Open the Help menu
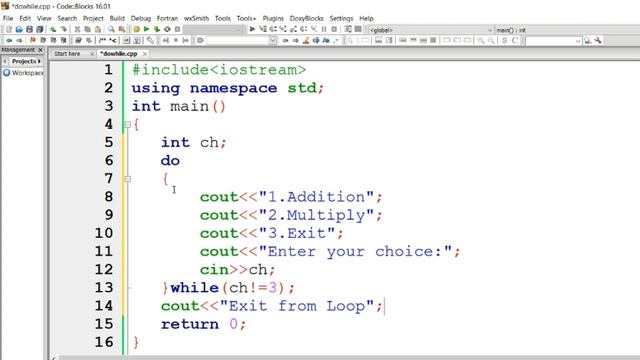Viewport: 640px width, 360px height. [366, 18]
